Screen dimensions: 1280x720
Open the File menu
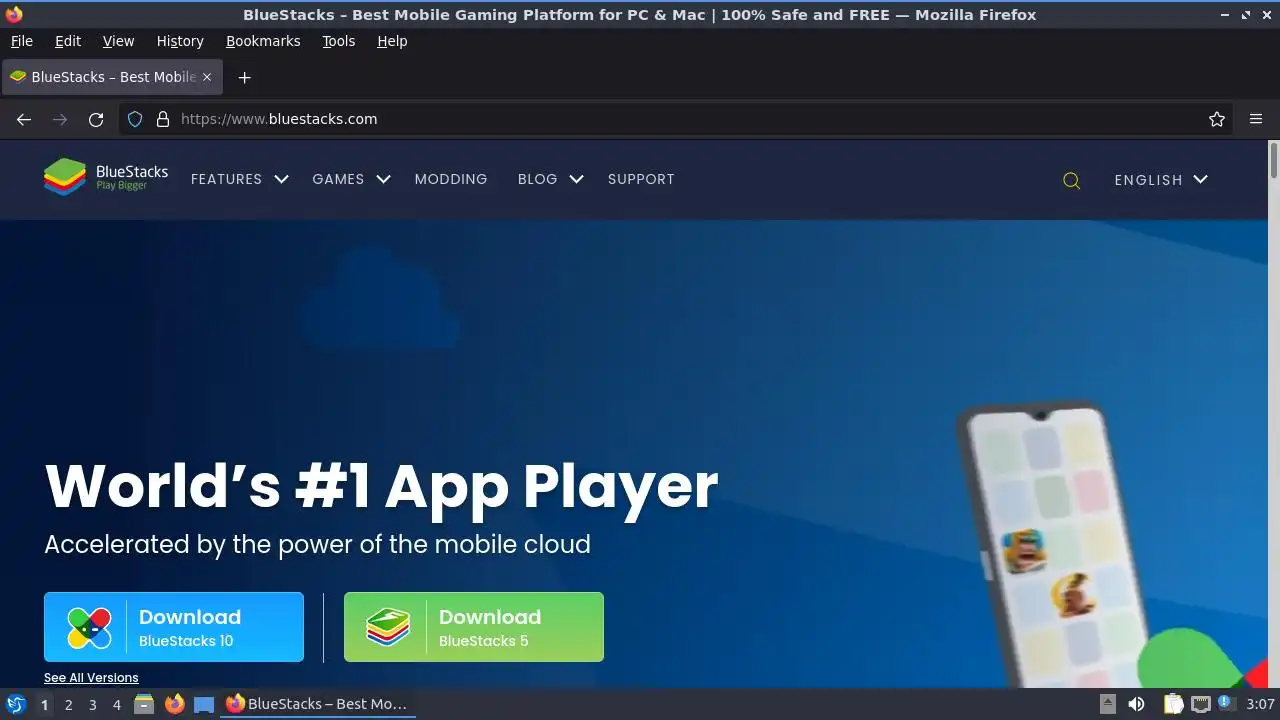click(21, 41)
